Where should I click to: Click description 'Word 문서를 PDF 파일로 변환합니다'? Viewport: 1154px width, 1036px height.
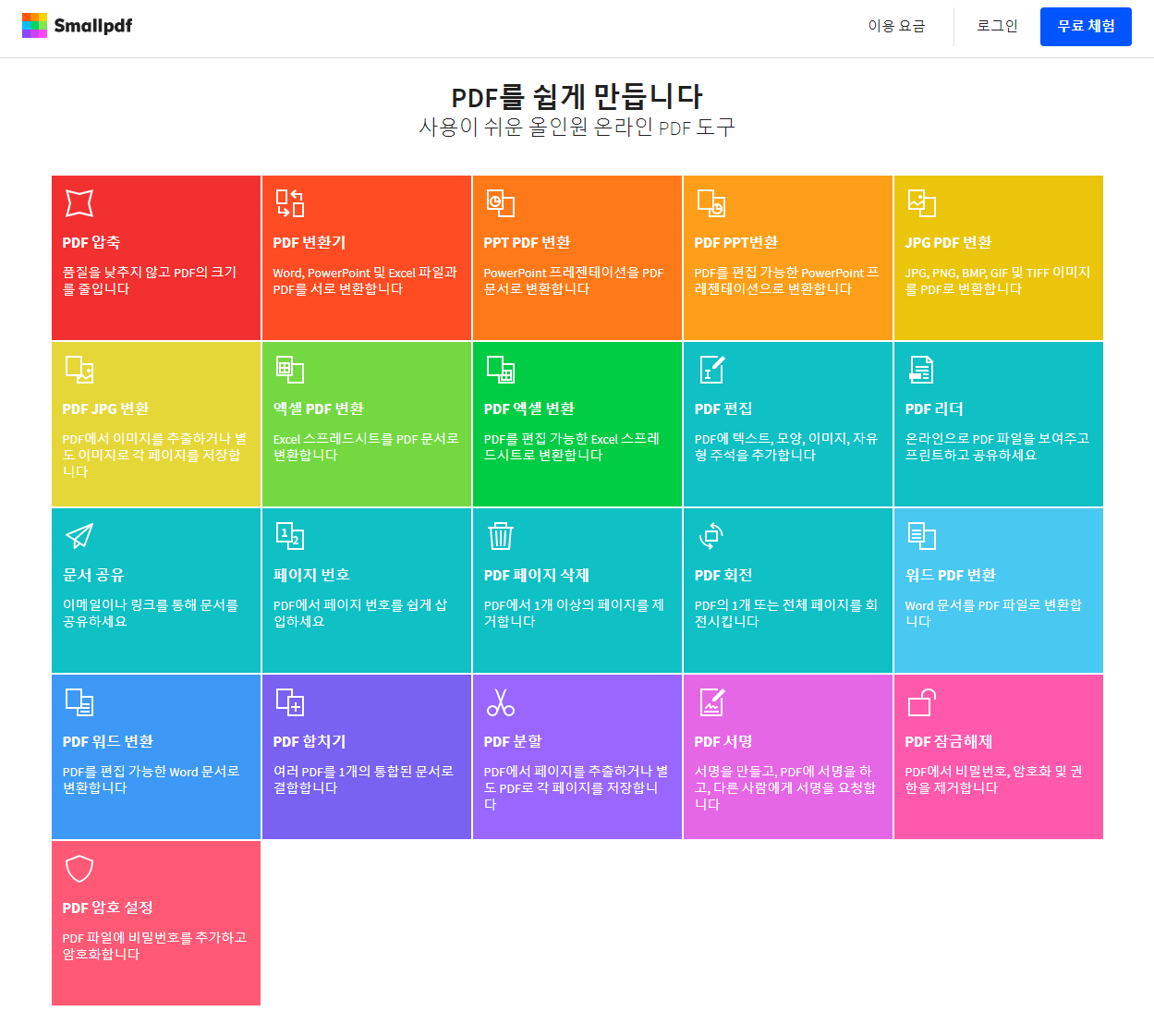click(x=993, y=613)
